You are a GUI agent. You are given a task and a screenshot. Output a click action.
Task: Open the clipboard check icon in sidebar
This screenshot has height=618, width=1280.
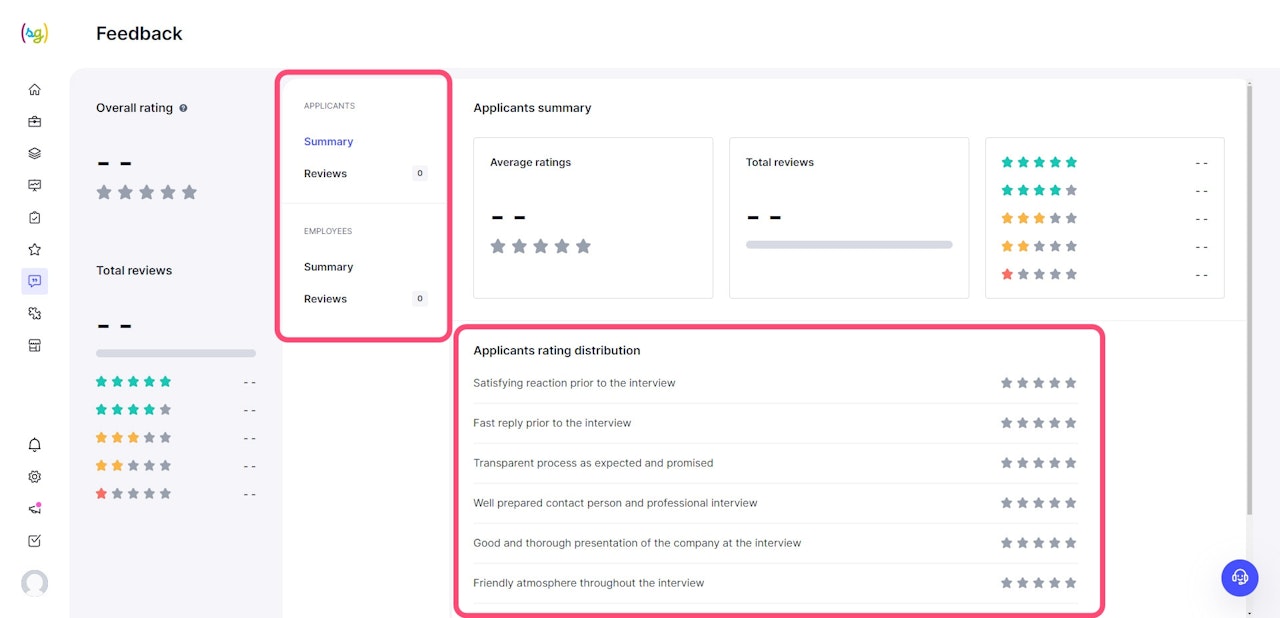point(35,218)
